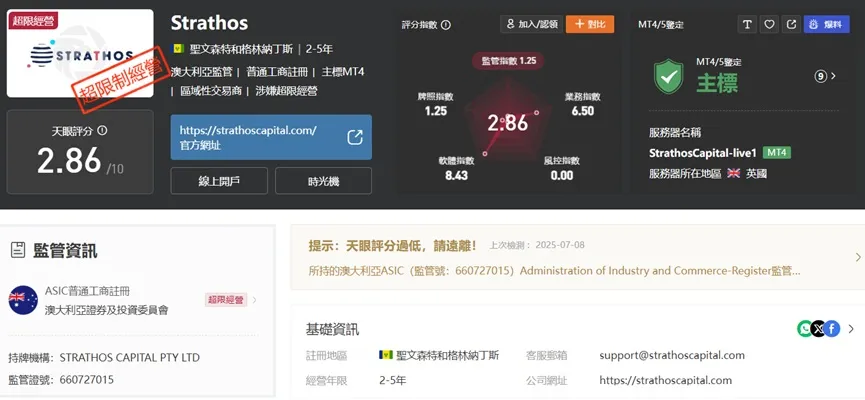This screenshot has height=400, width=865.
Task: Click the regulatory number 660727015
Action: coord(87,380)
